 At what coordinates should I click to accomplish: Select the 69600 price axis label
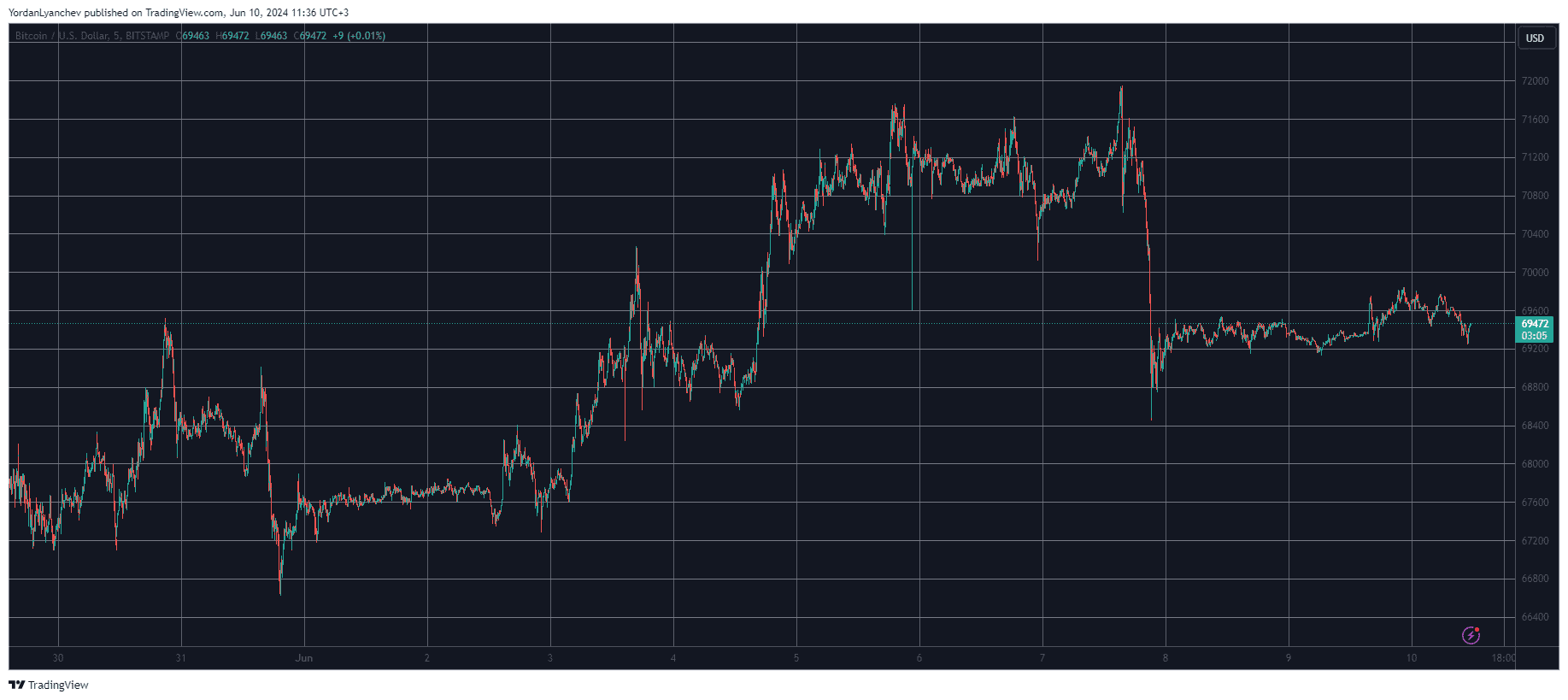click(1535, 311)
